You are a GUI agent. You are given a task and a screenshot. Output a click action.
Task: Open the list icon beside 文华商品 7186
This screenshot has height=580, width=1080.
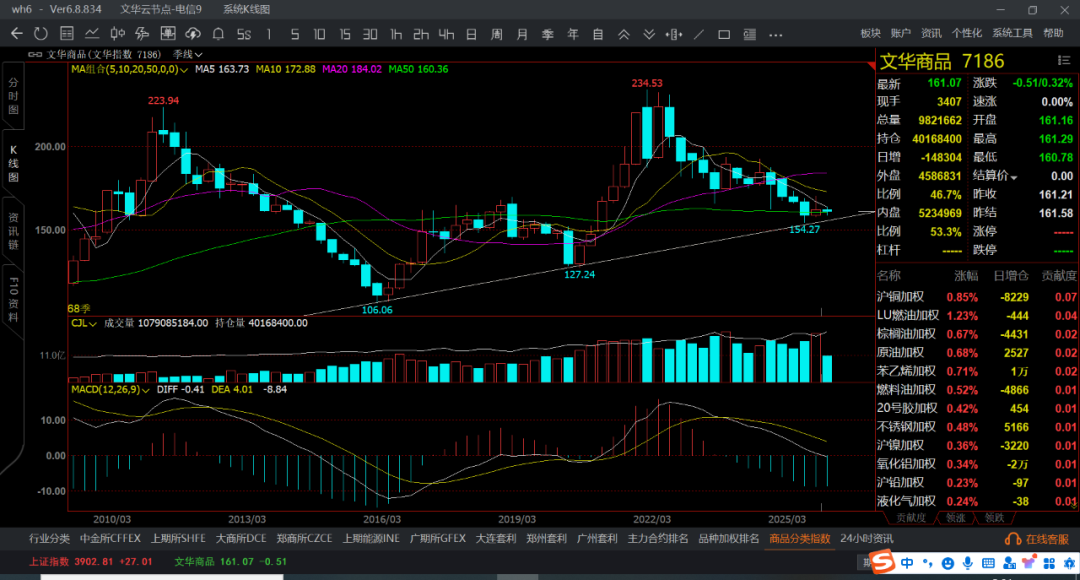(x=1062, y=62)
